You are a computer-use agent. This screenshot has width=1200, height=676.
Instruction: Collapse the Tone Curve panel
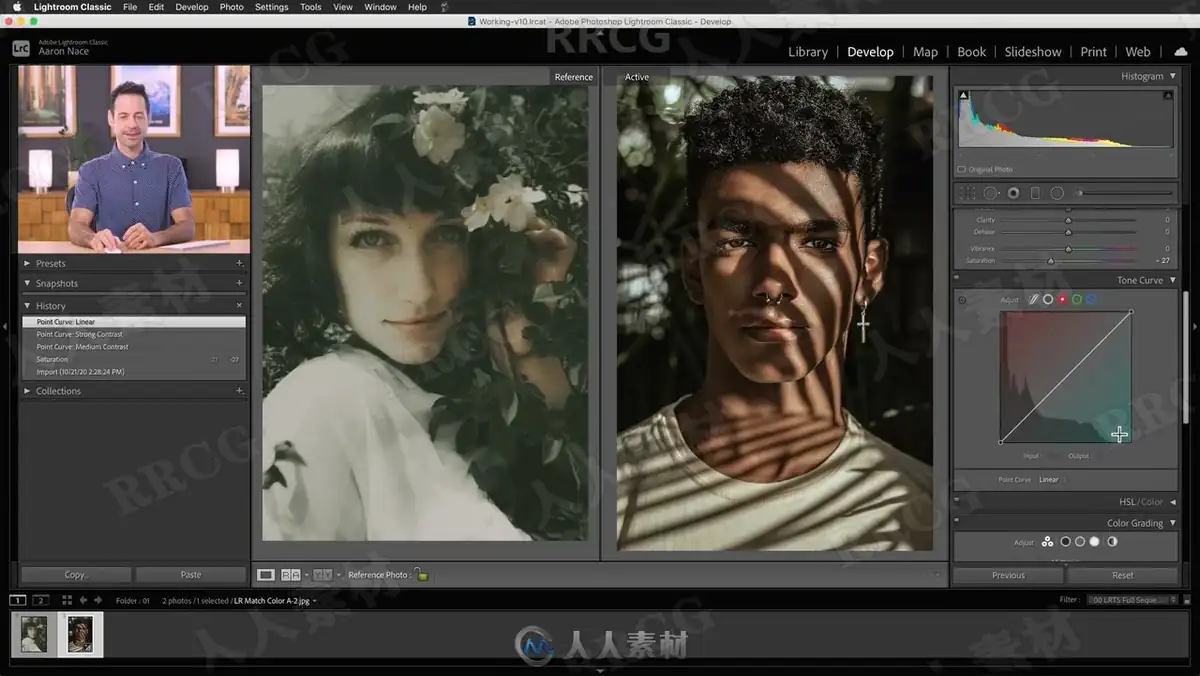1173,280
